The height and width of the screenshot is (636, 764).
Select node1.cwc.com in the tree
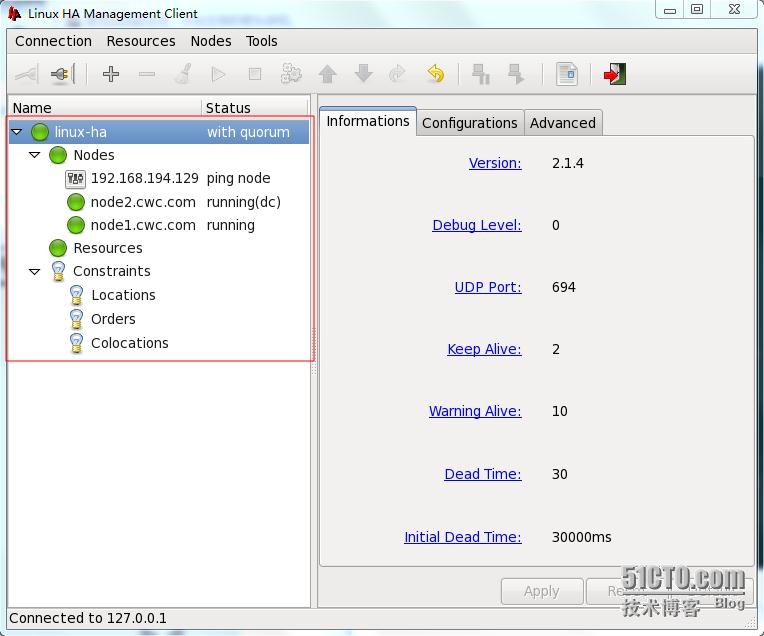(143, 225)
